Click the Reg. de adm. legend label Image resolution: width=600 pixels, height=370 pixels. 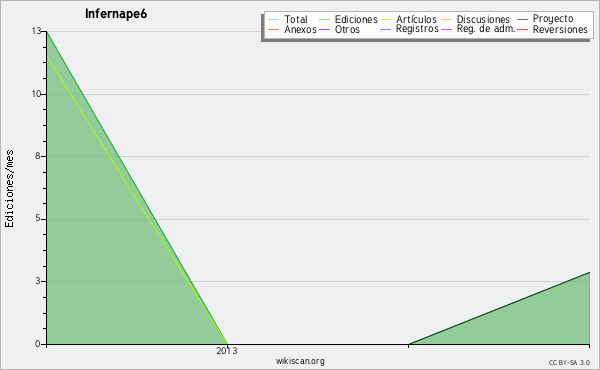click(x=486, y=29)
